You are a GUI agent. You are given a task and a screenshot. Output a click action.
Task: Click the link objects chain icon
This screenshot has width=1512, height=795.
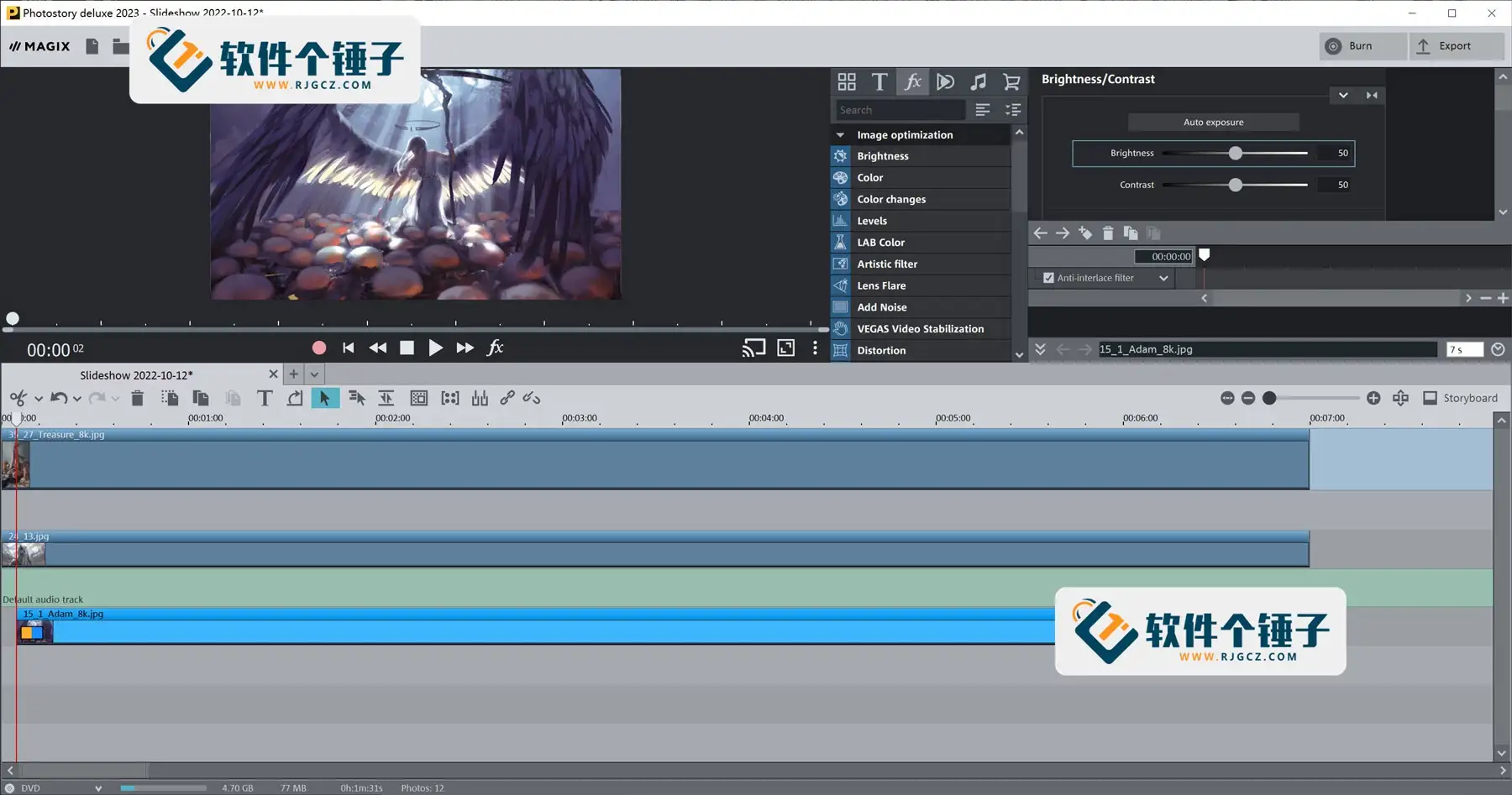coord(507,398)
